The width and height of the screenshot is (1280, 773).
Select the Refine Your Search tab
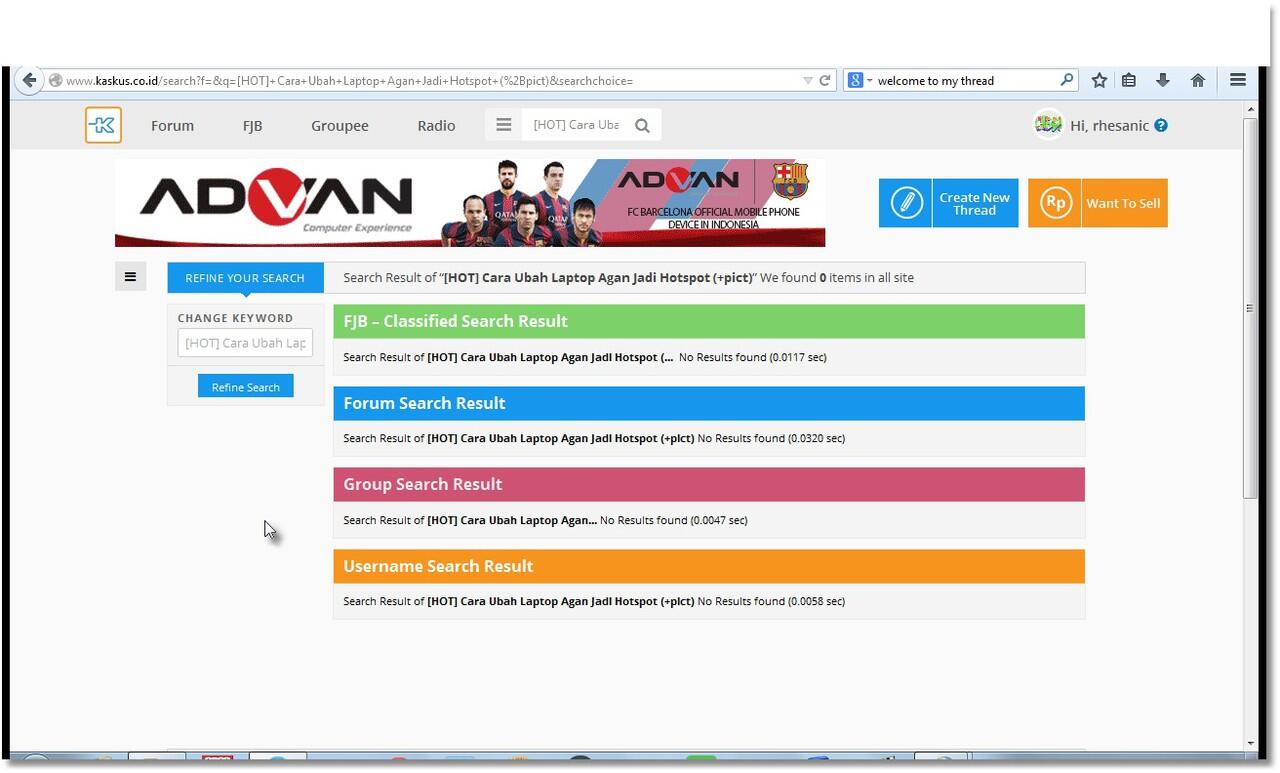[x=245, y=278]
